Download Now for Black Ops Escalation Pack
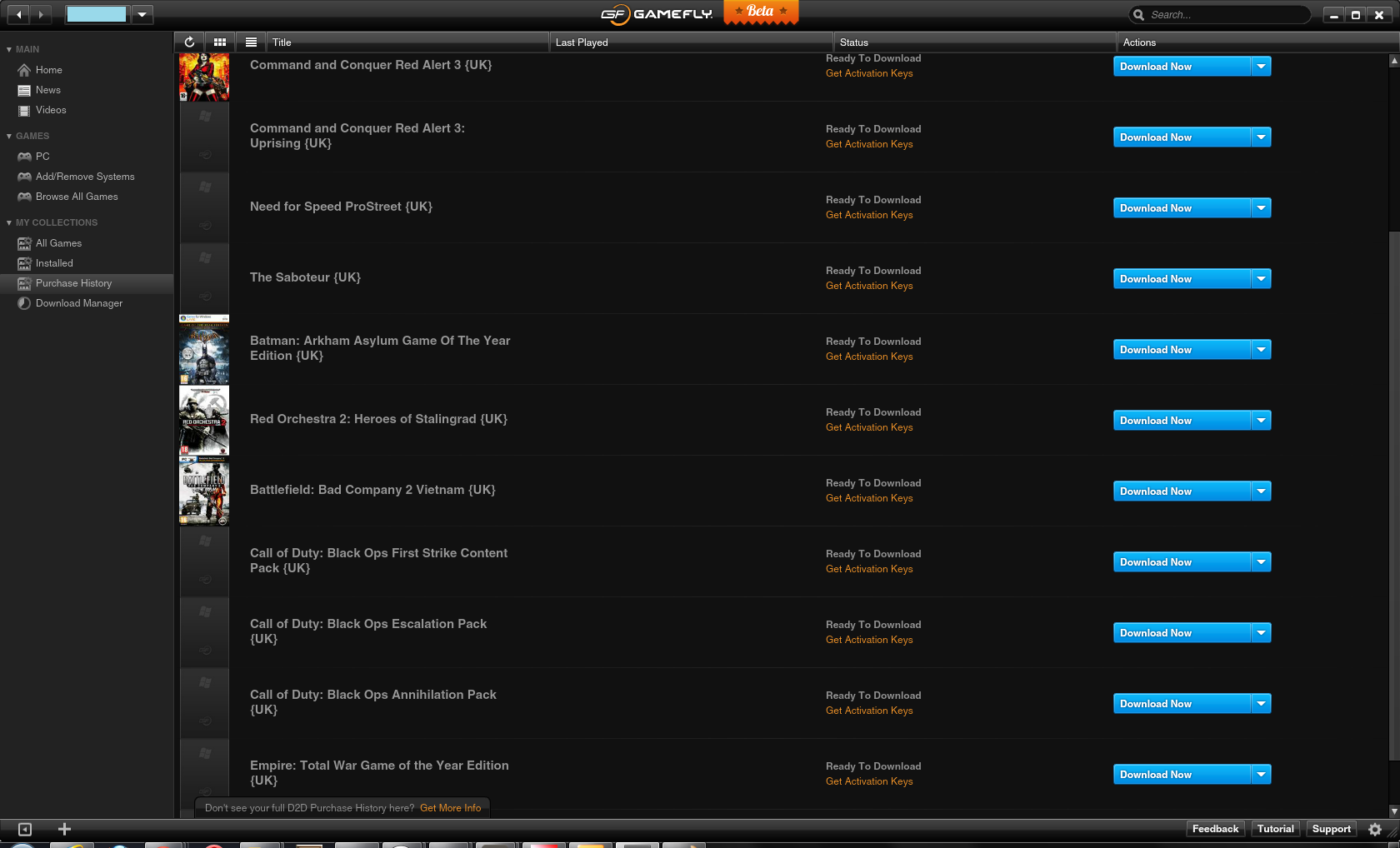 click(x=1182, y=633)
